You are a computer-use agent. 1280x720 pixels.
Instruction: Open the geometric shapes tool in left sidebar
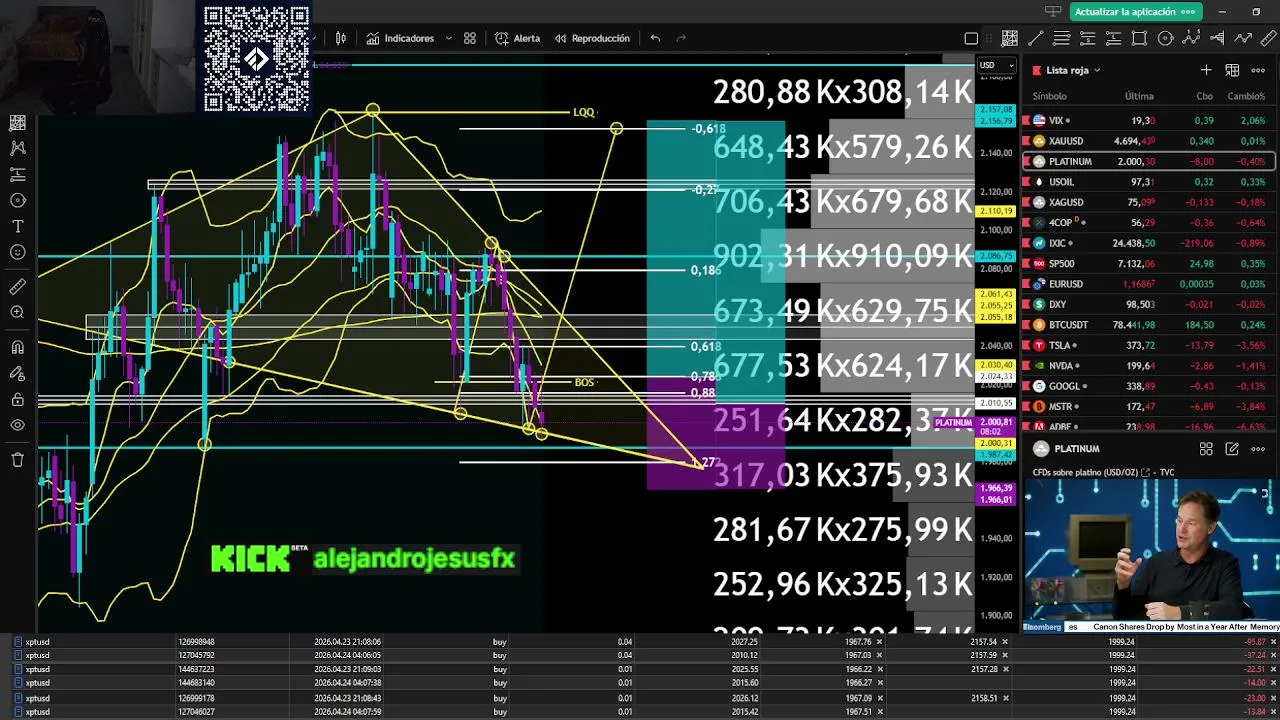pyautogui.click(x=17, y=200)
